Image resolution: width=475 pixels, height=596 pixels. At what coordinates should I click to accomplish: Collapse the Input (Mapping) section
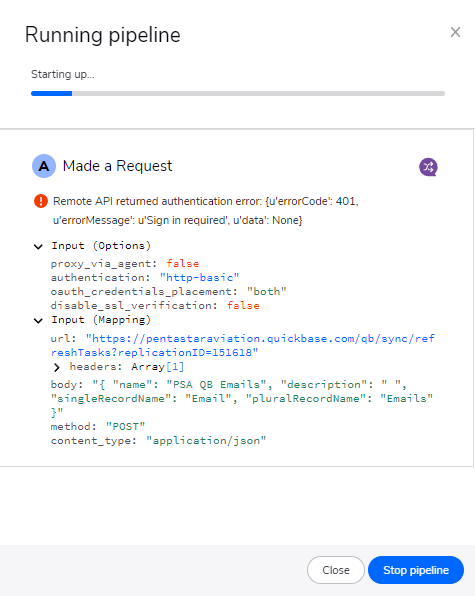pos(38,320)
